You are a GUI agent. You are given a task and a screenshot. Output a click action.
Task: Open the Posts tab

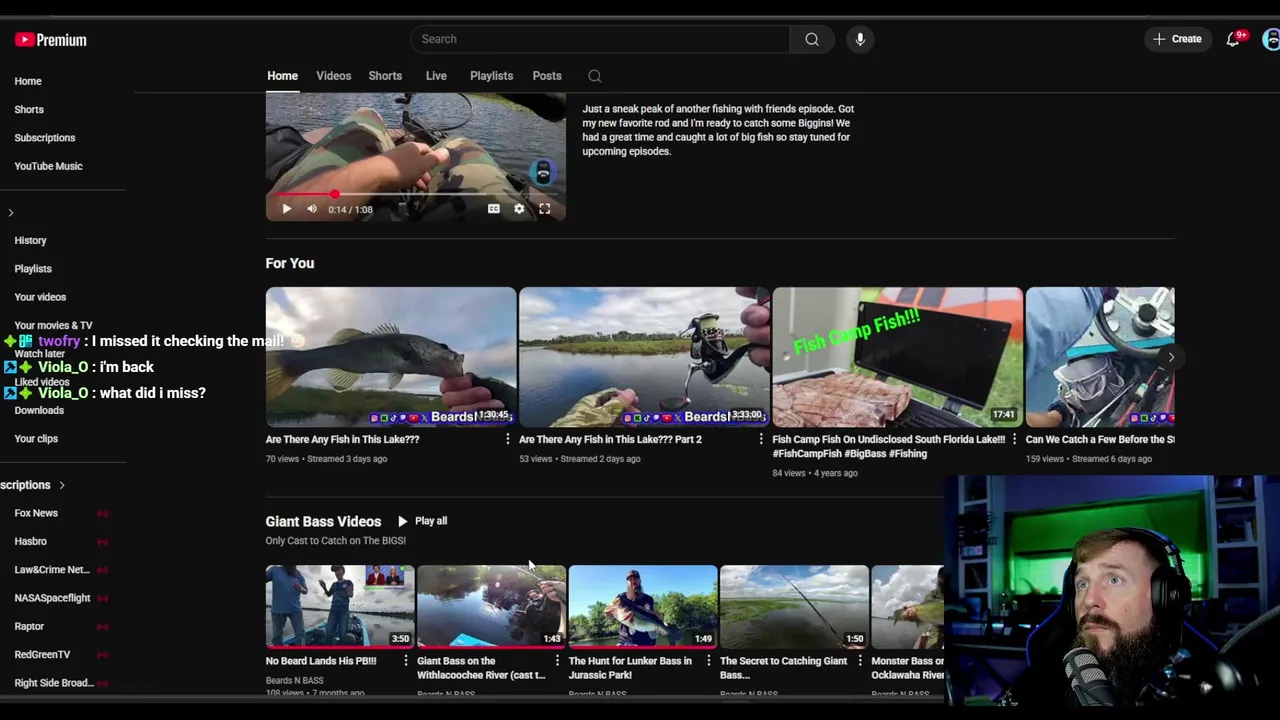(x=547, y=76)
